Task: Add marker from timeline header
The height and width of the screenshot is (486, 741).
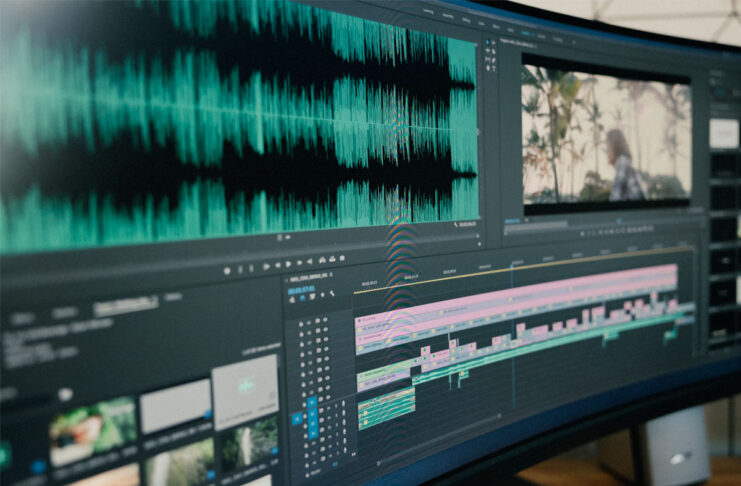Action: click(323, 295)
